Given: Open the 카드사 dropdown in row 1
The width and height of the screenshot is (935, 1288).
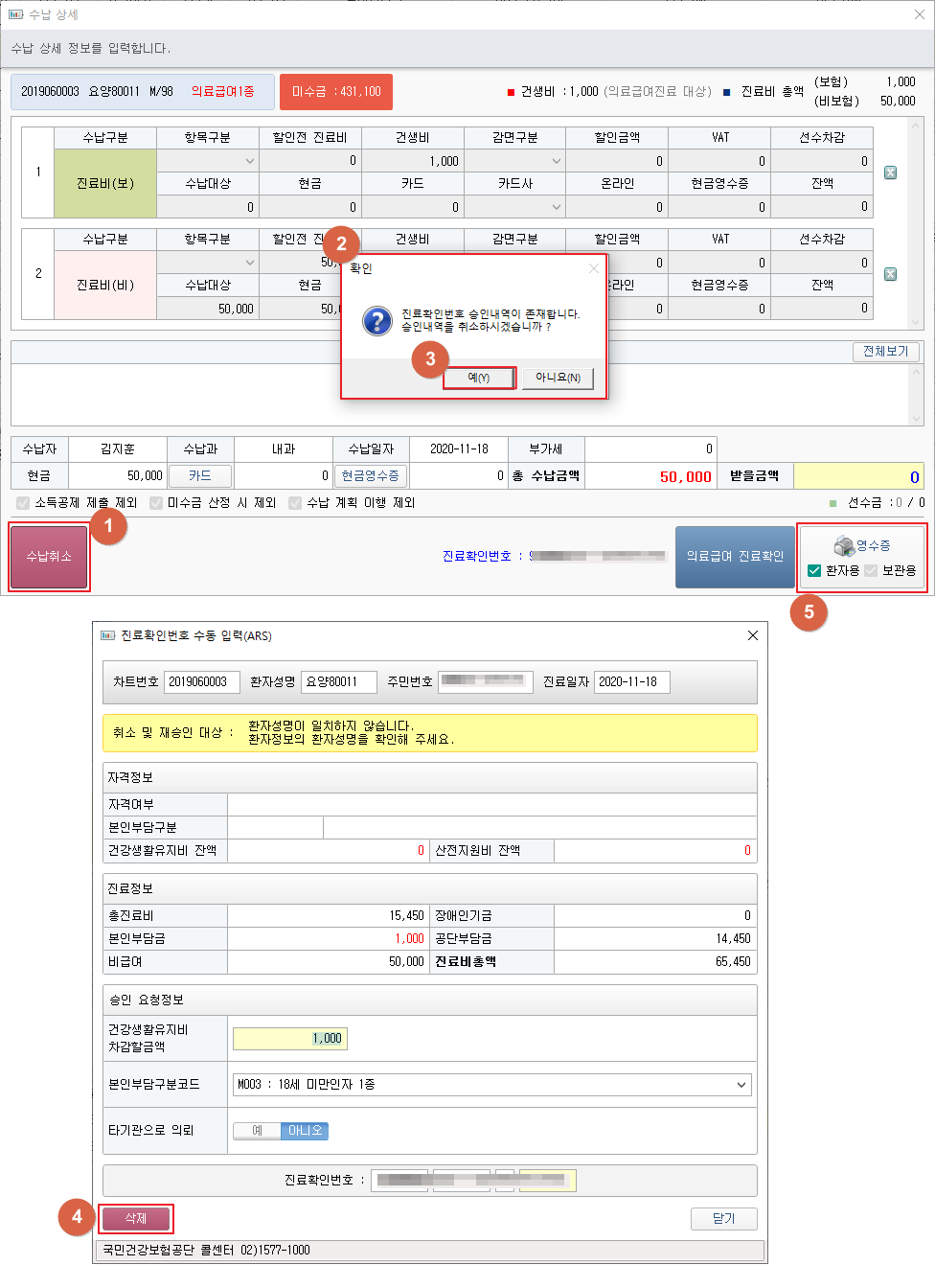Looking at the screenshot, I should 556,207.
